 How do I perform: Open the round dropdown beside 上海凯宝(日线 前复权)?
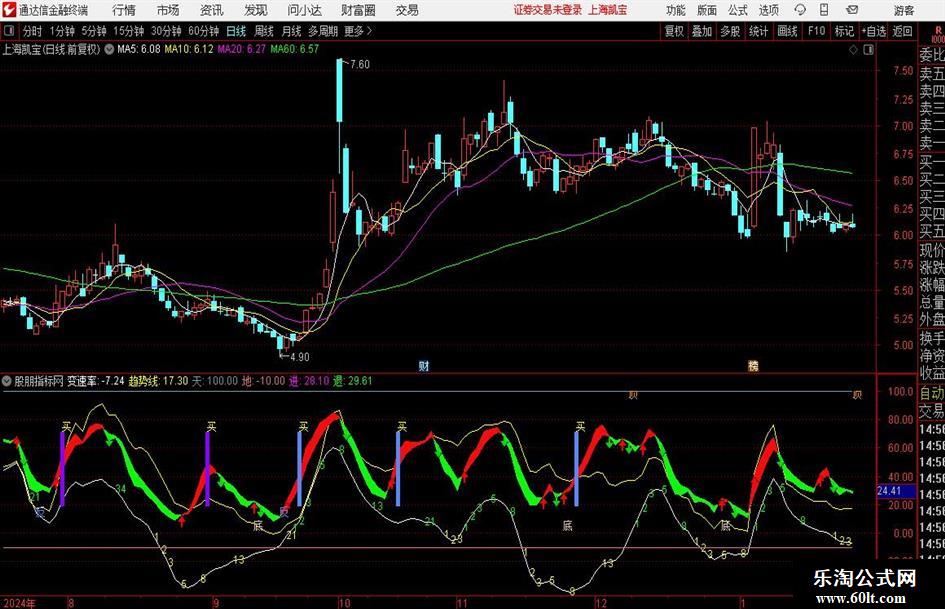109,49
